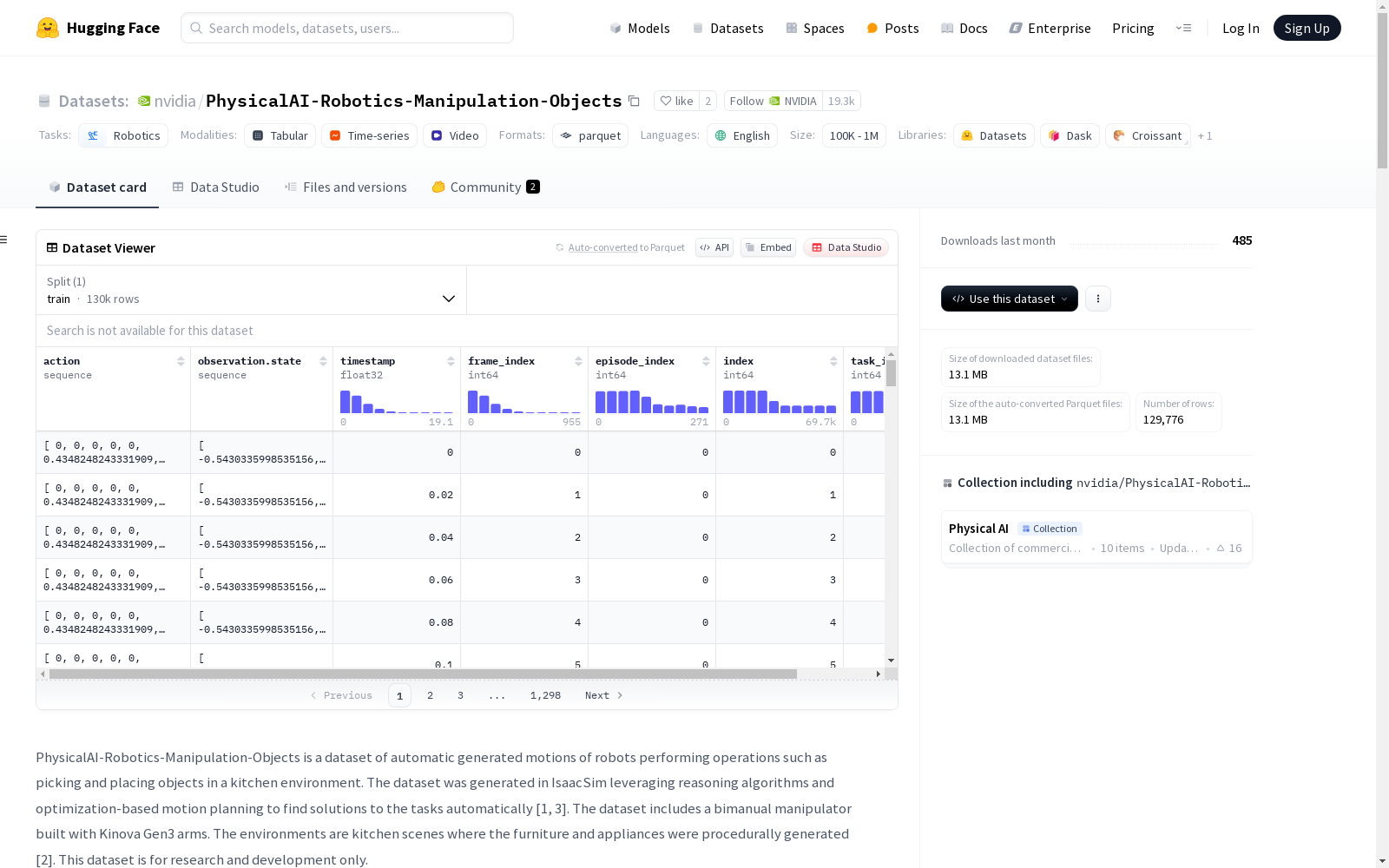The image size is (1389, 868).
Task: Select the Tabular modality tag
Action: [280, 135]
